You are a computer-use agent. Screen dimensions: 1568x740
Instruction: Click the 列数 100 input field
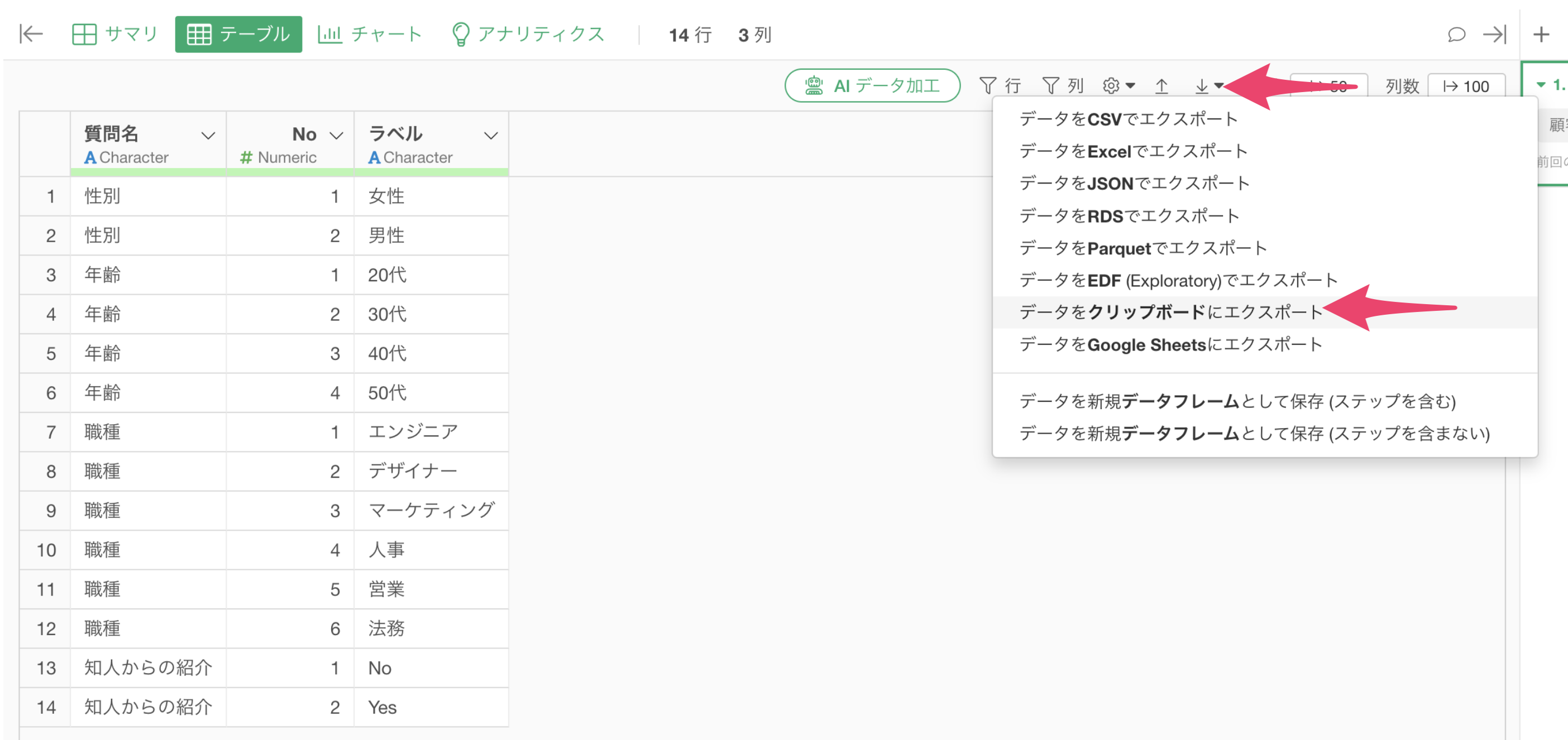pos(1466,87)
